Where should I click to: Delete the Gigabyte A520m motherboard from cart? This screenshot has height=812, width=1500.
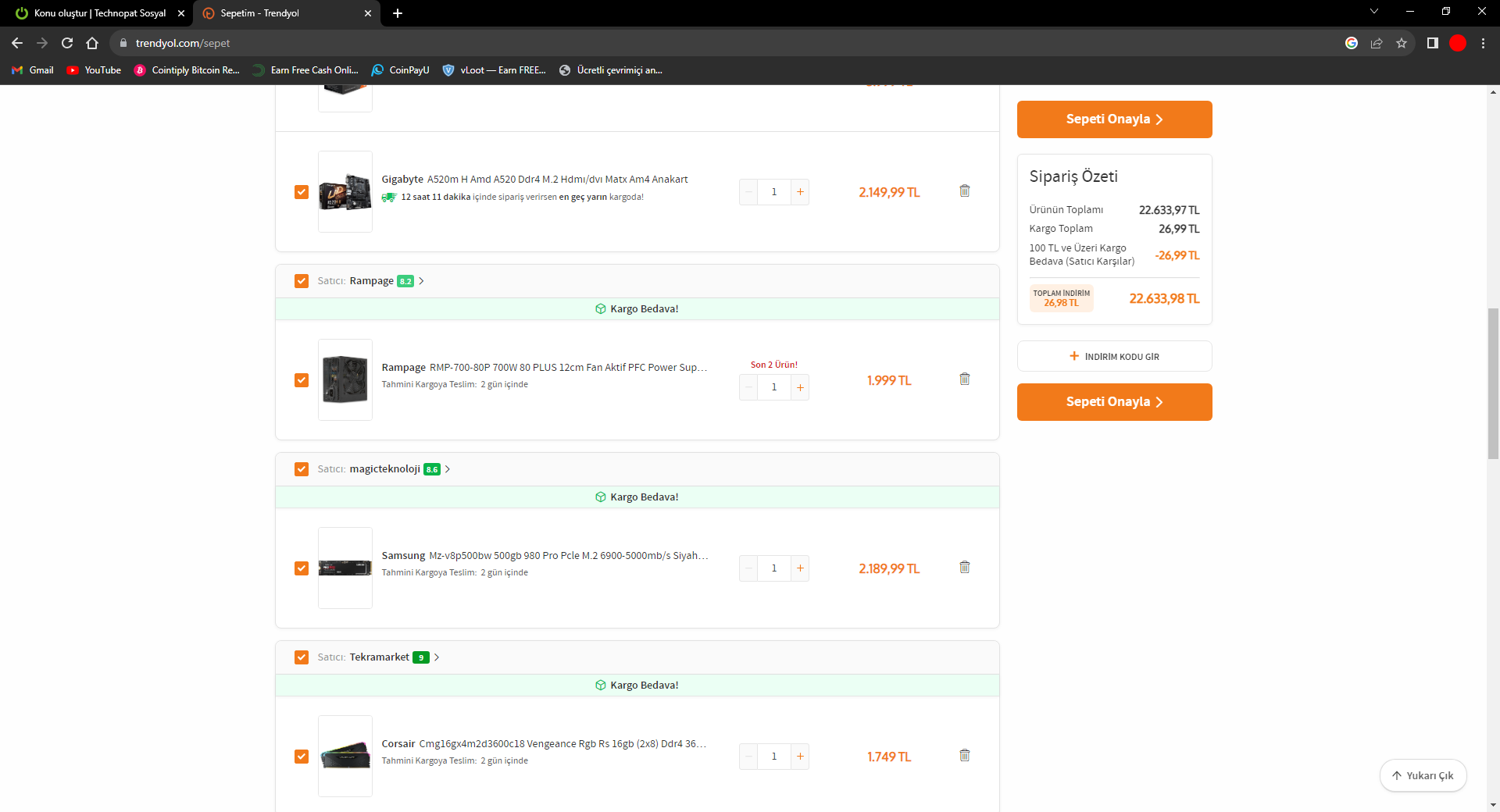click(965, 191)
